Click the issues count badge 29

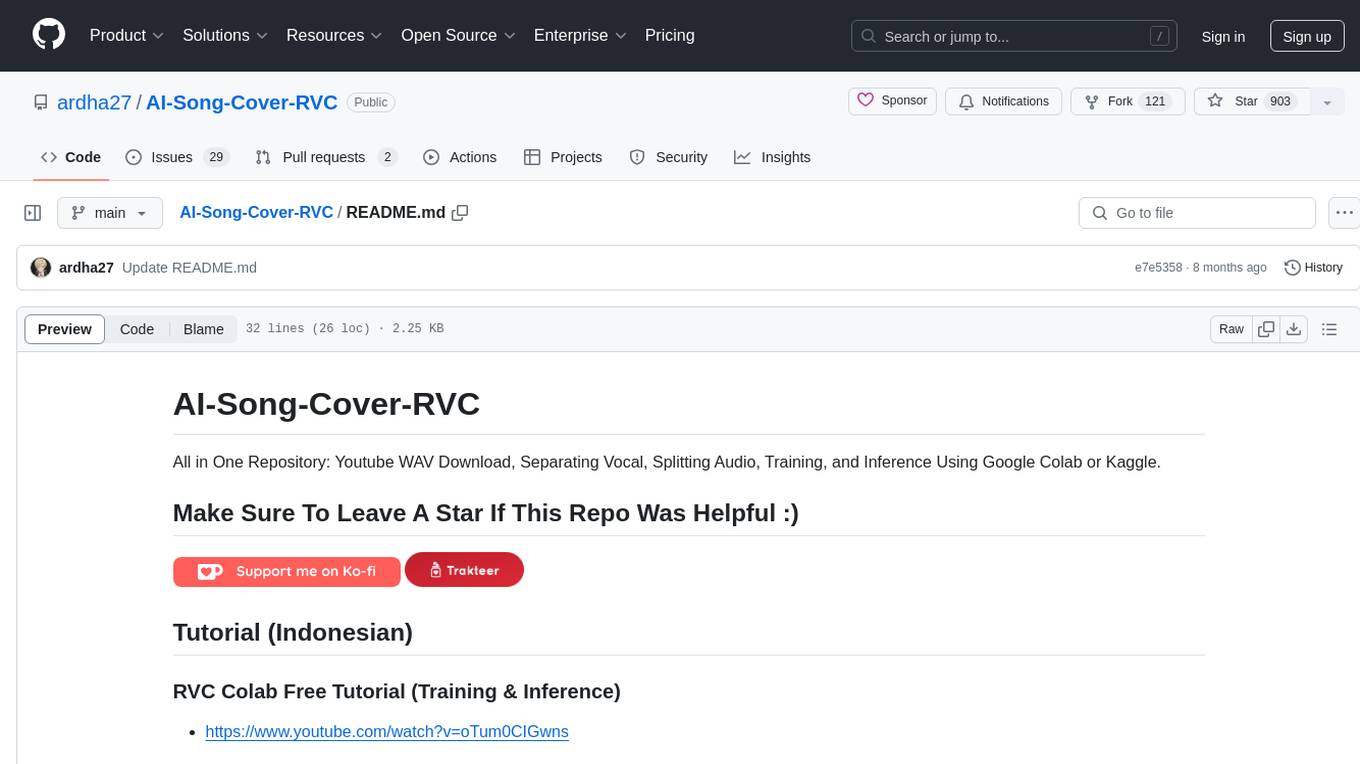coord(216,157)
